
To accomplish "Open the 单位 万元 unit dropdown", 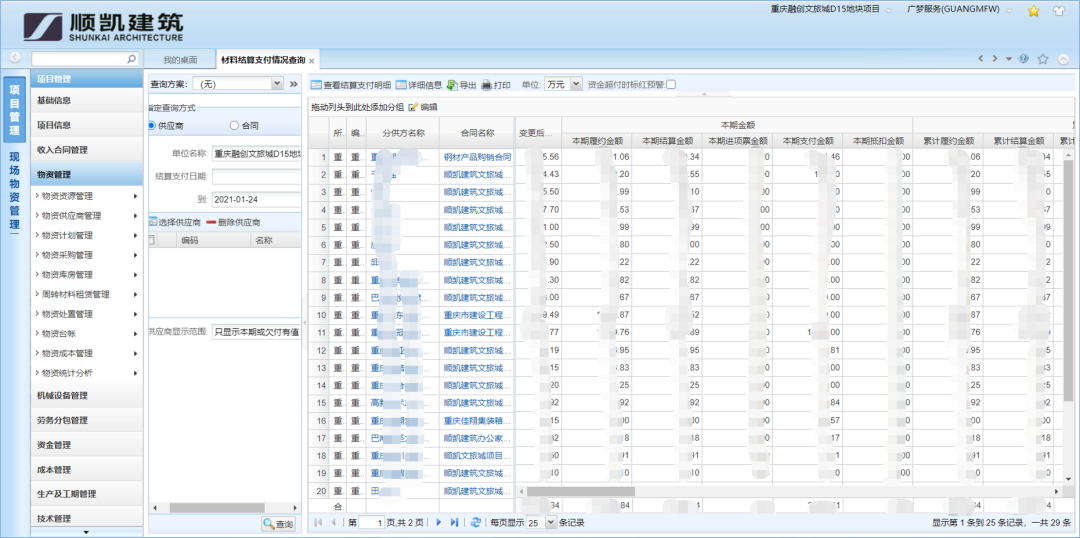I will click(575, 85).
